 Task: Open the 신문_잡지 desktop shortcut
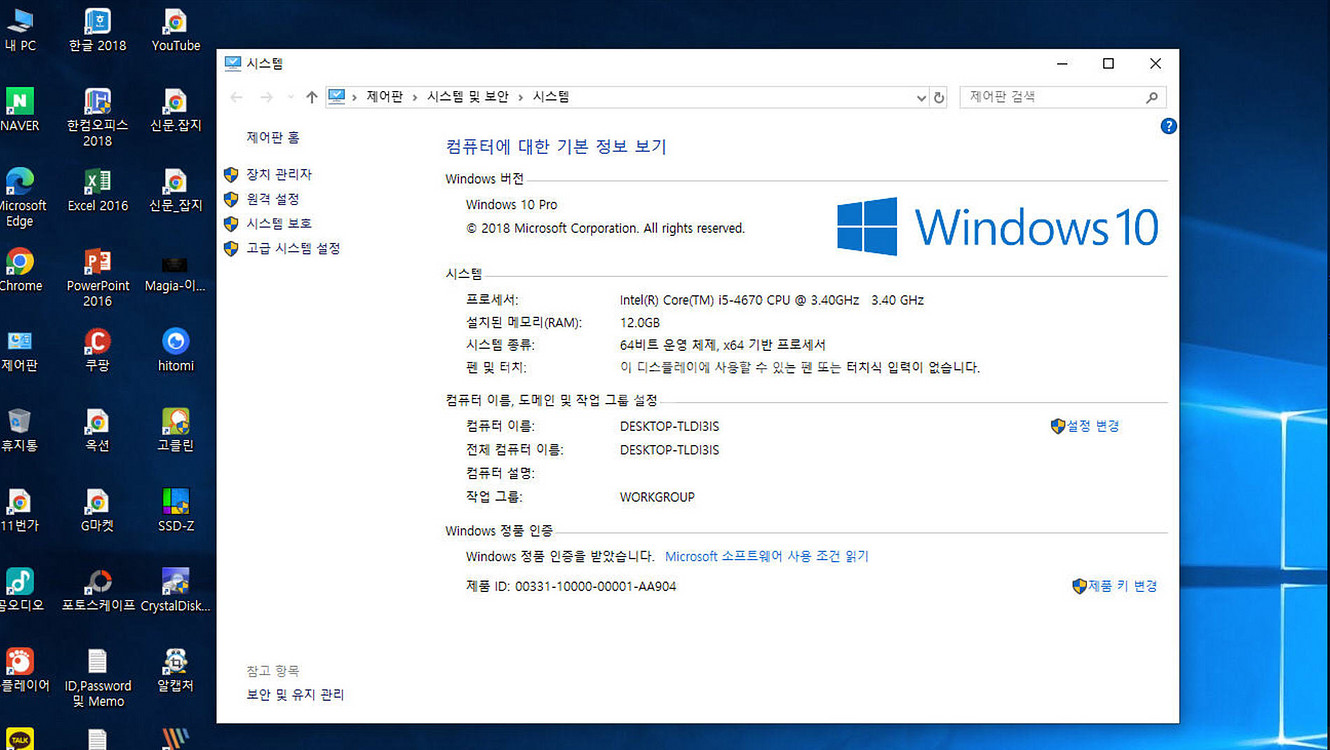tap(176, 189)
